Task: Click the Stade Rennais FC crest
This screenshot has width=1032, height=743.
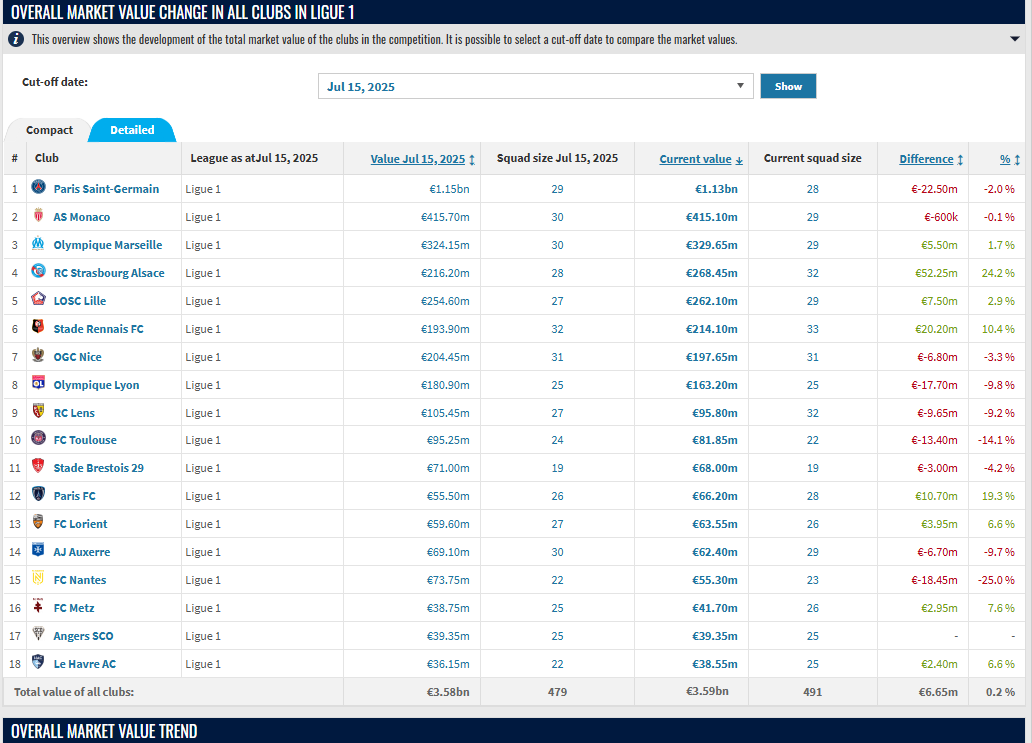Action: (39, 327)
